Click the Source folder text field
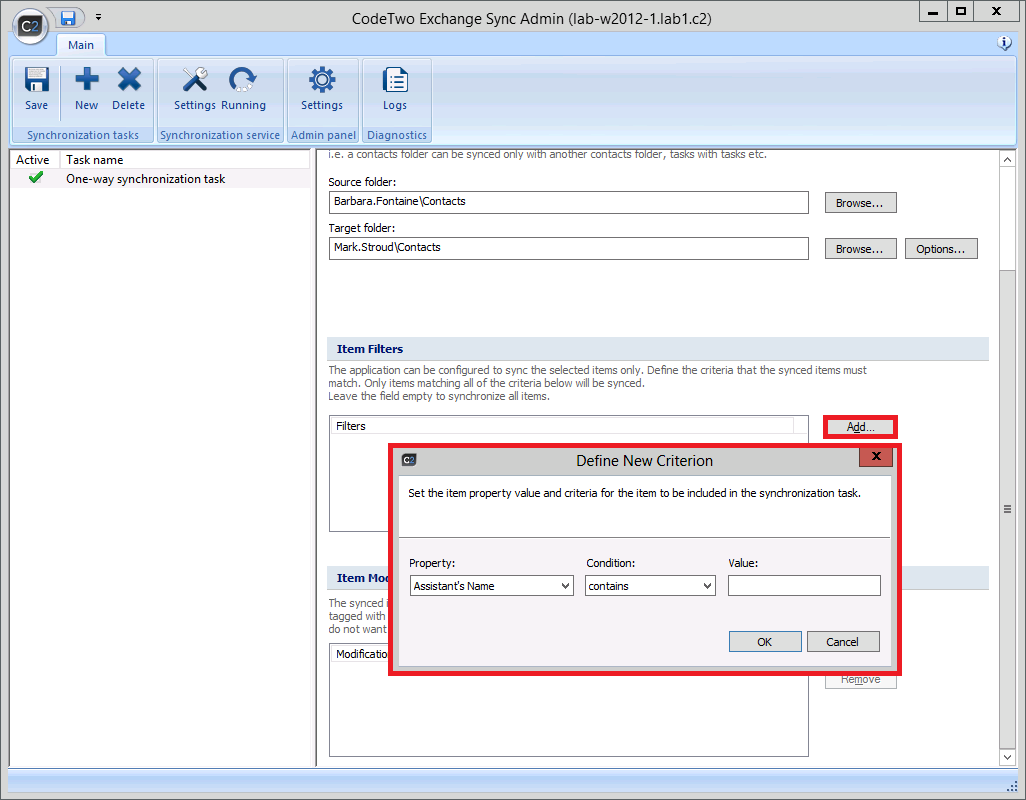1026x800 pixels. [569, 202]
